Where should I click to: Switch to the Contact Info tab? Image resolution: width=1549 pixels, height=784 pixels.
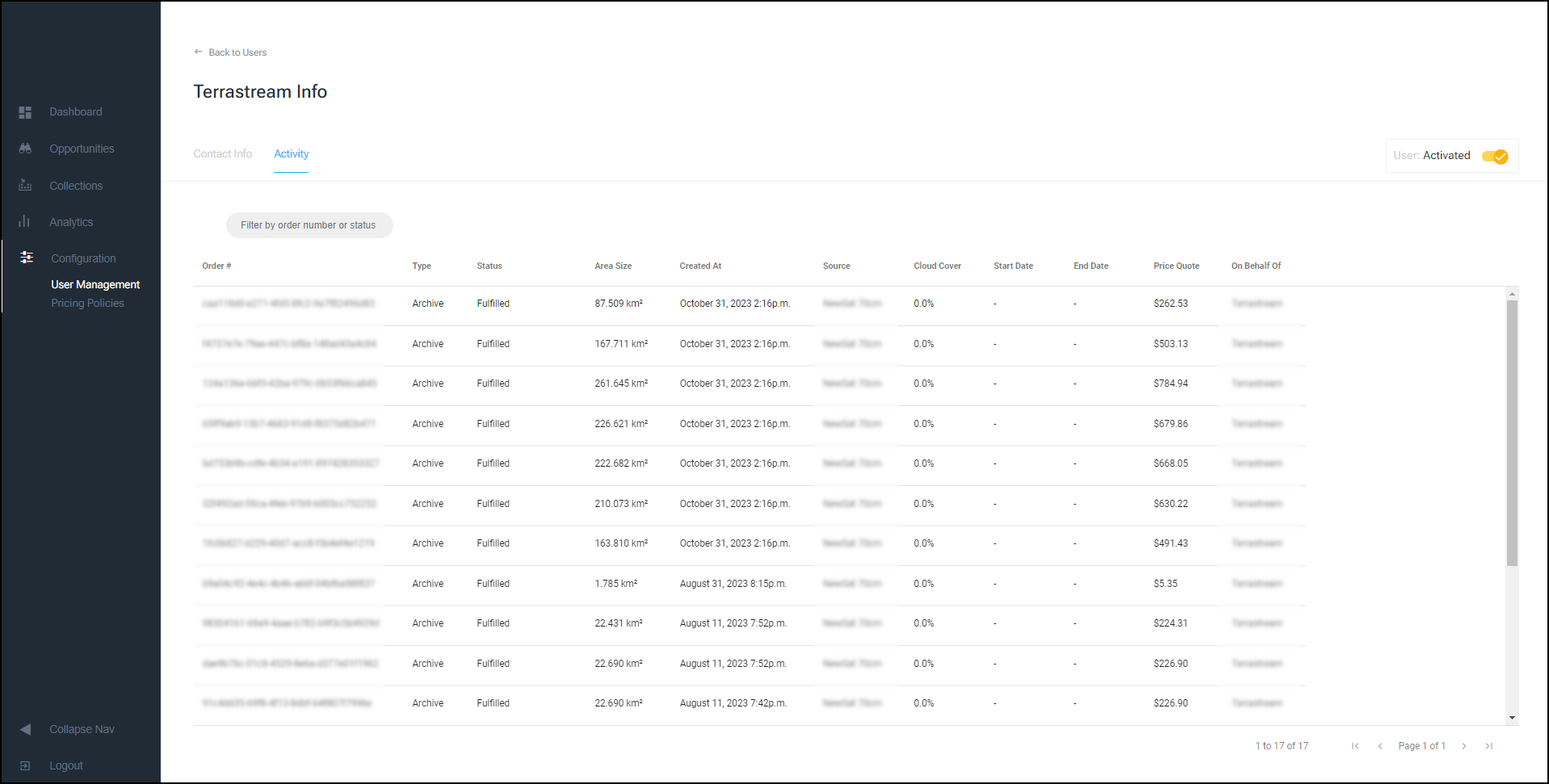tap(222, 153)
